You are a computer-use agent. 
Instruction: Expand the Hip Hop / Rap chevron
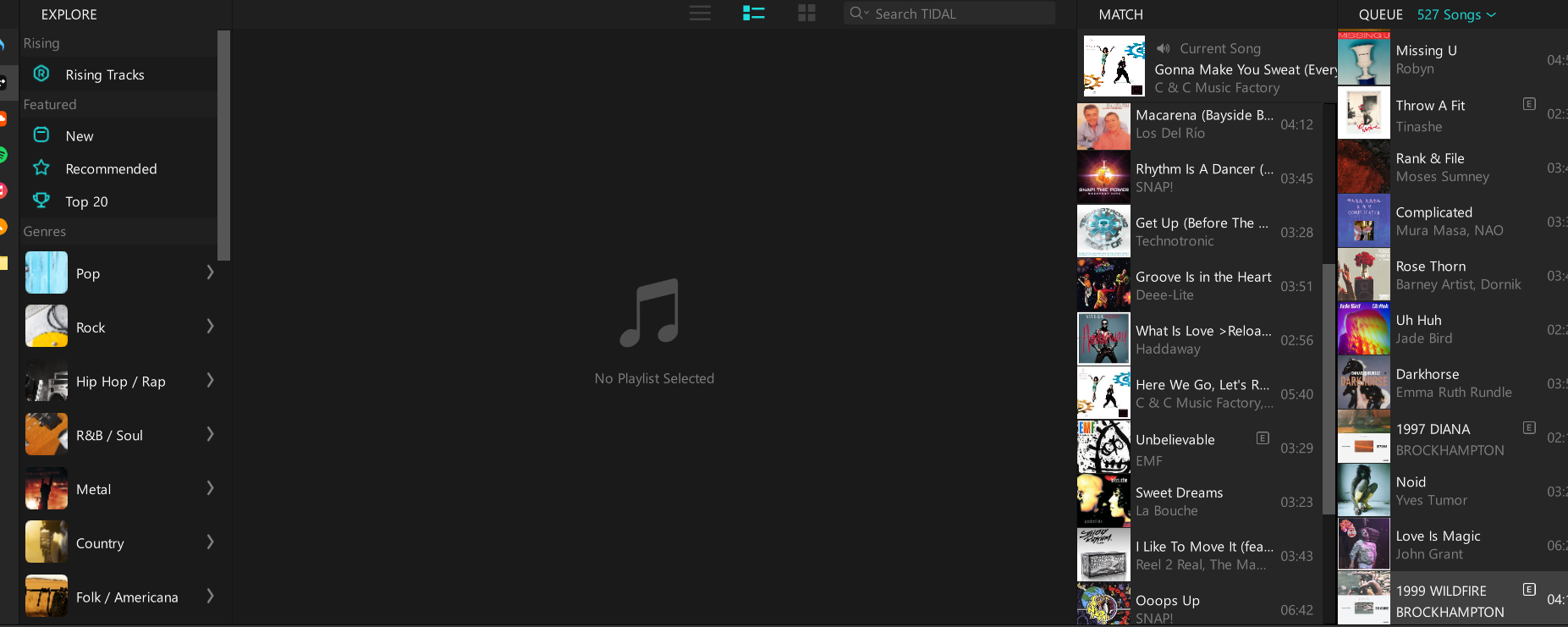[210, 381]
